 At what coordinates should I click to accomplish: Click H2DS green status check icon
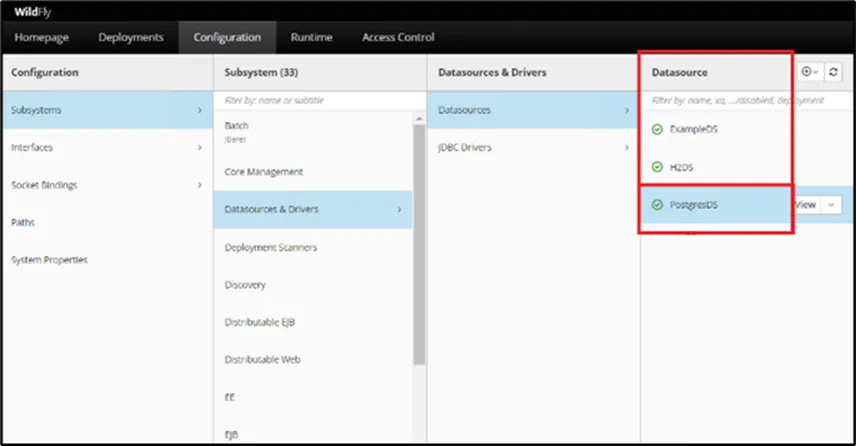click(657, 167)
